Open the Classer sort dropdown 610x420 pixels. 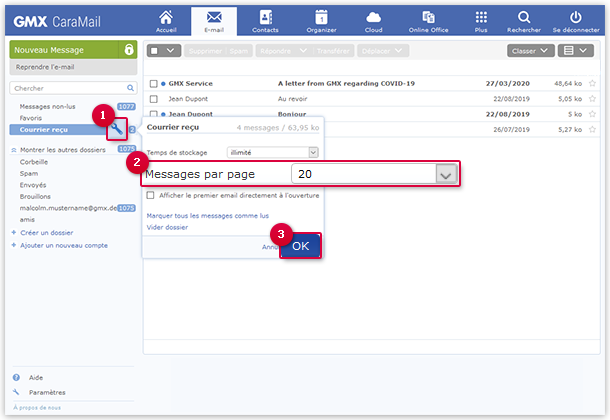531,51
